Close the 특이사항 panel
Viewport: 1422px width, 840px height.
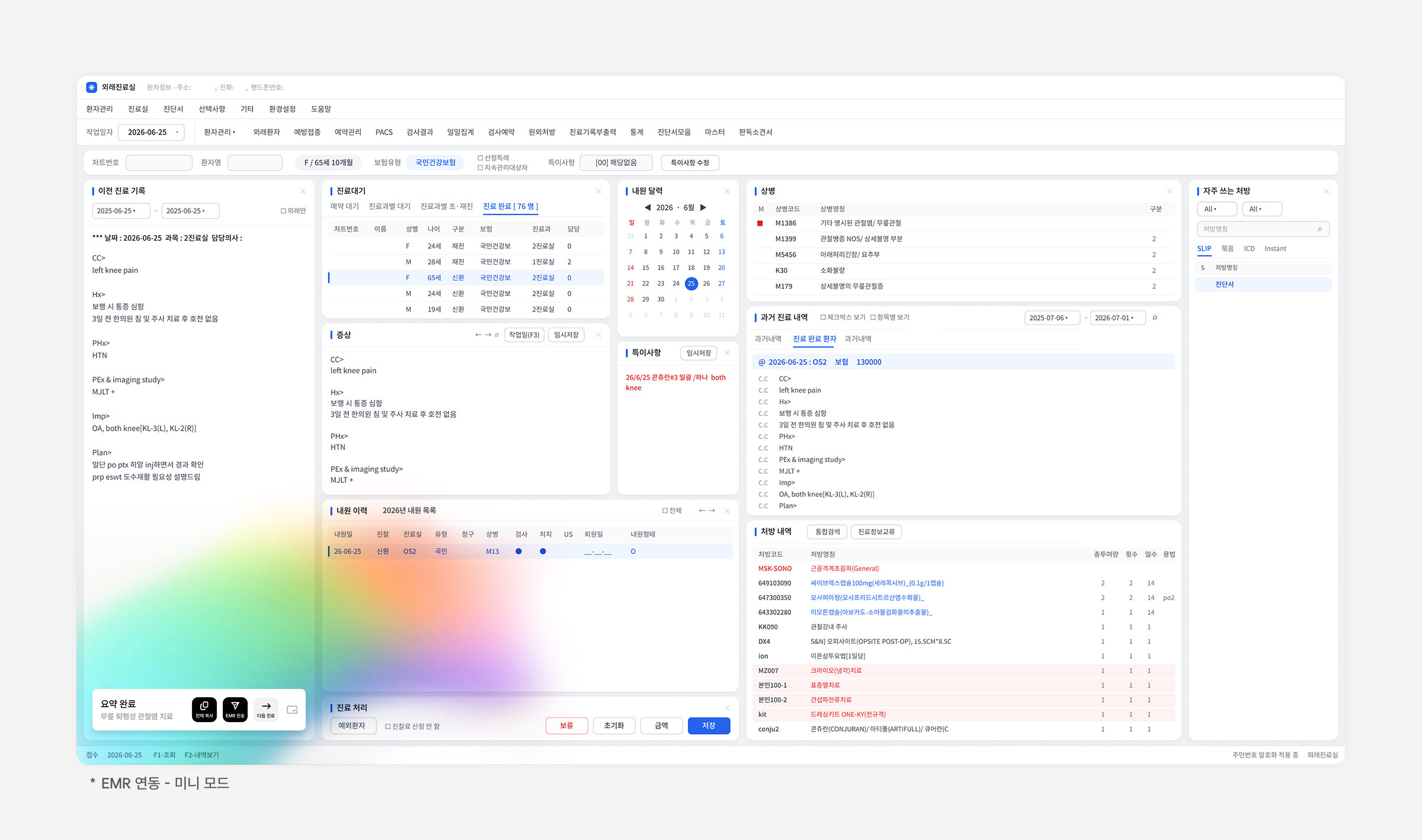pos(727,353)
